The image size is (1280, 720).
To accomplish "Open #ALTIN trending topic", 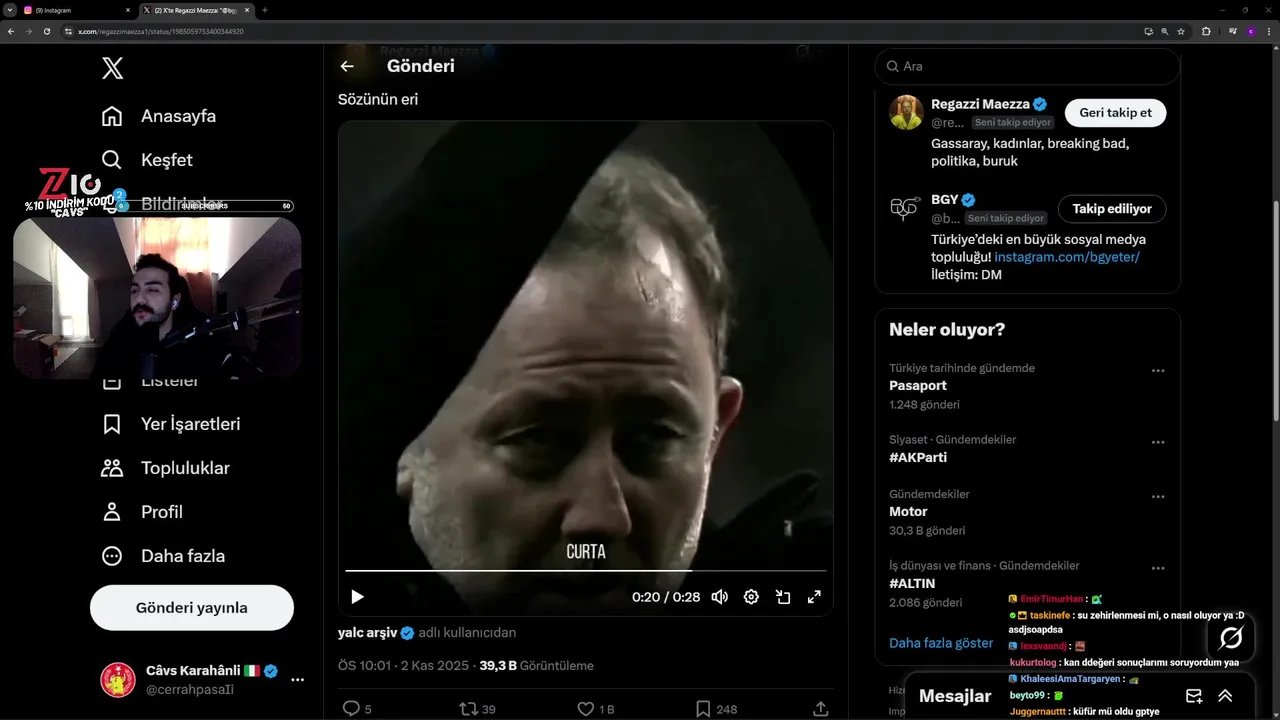I will [912, 583].
